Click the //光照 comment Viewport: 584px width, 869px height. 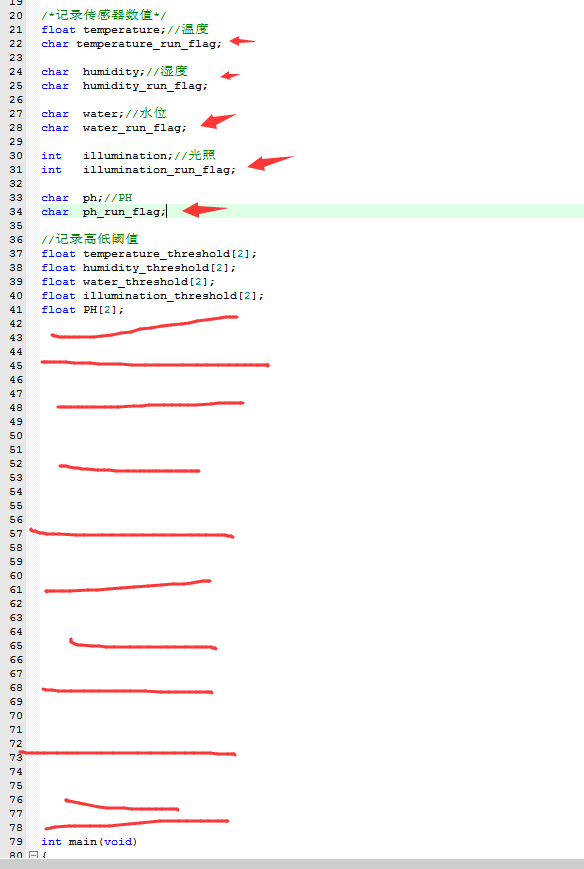[x=194, y=155]
